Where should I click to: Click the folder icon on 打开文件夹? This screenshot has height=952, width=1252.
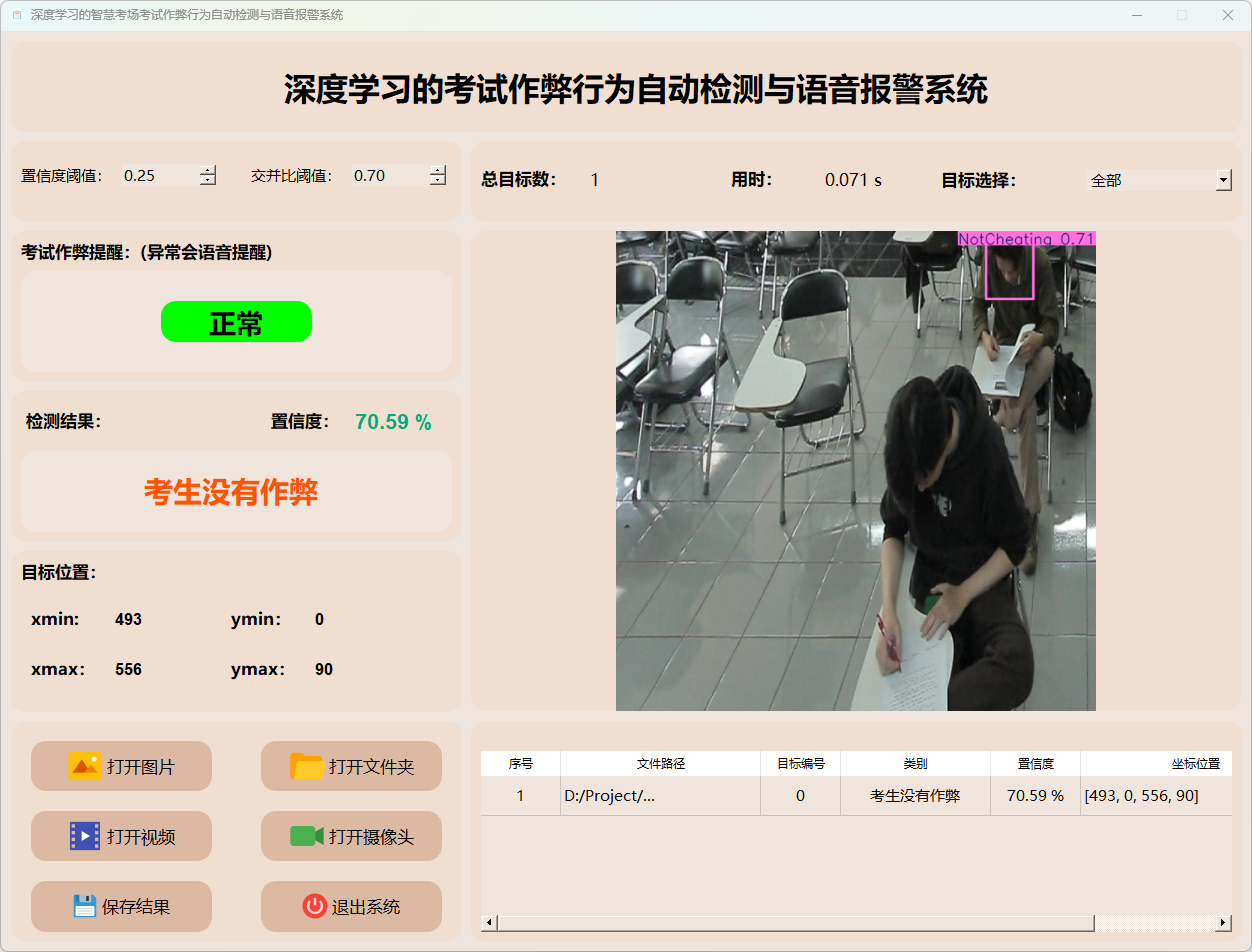pos(307,766)
